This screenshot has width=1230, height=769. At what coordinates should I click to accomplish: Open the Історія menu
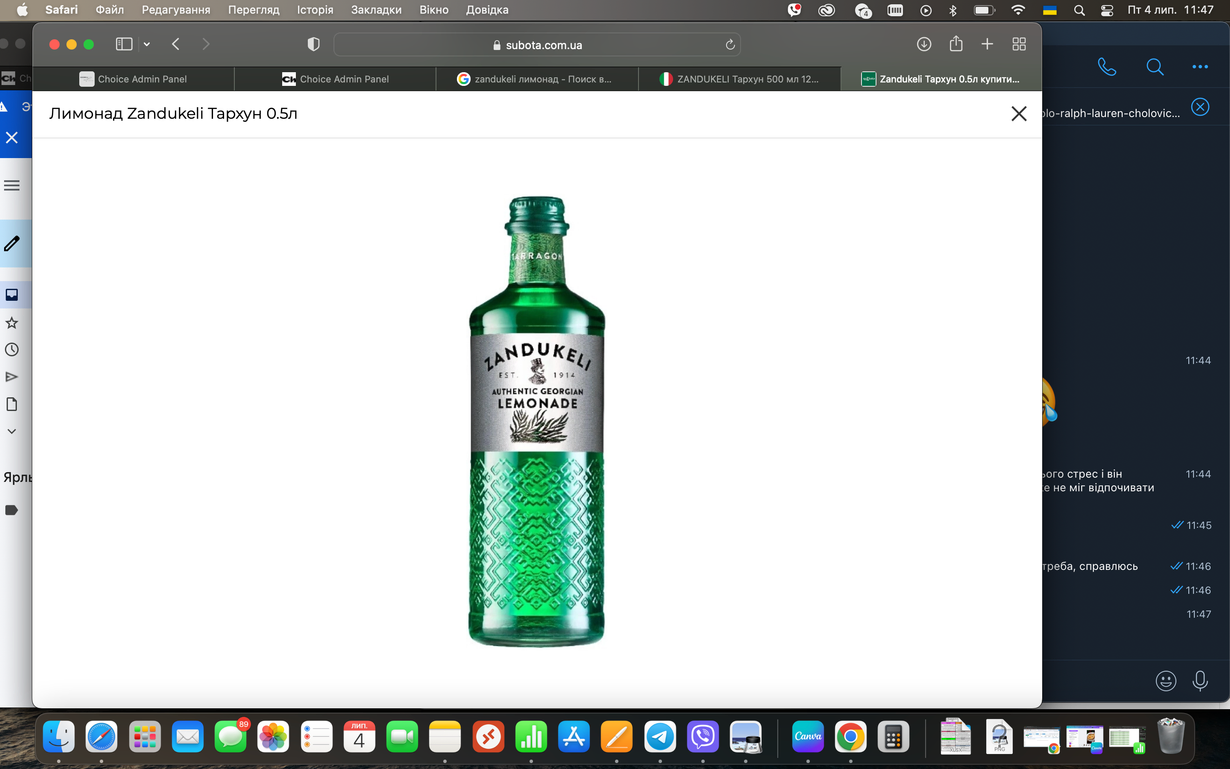[315, 10]
